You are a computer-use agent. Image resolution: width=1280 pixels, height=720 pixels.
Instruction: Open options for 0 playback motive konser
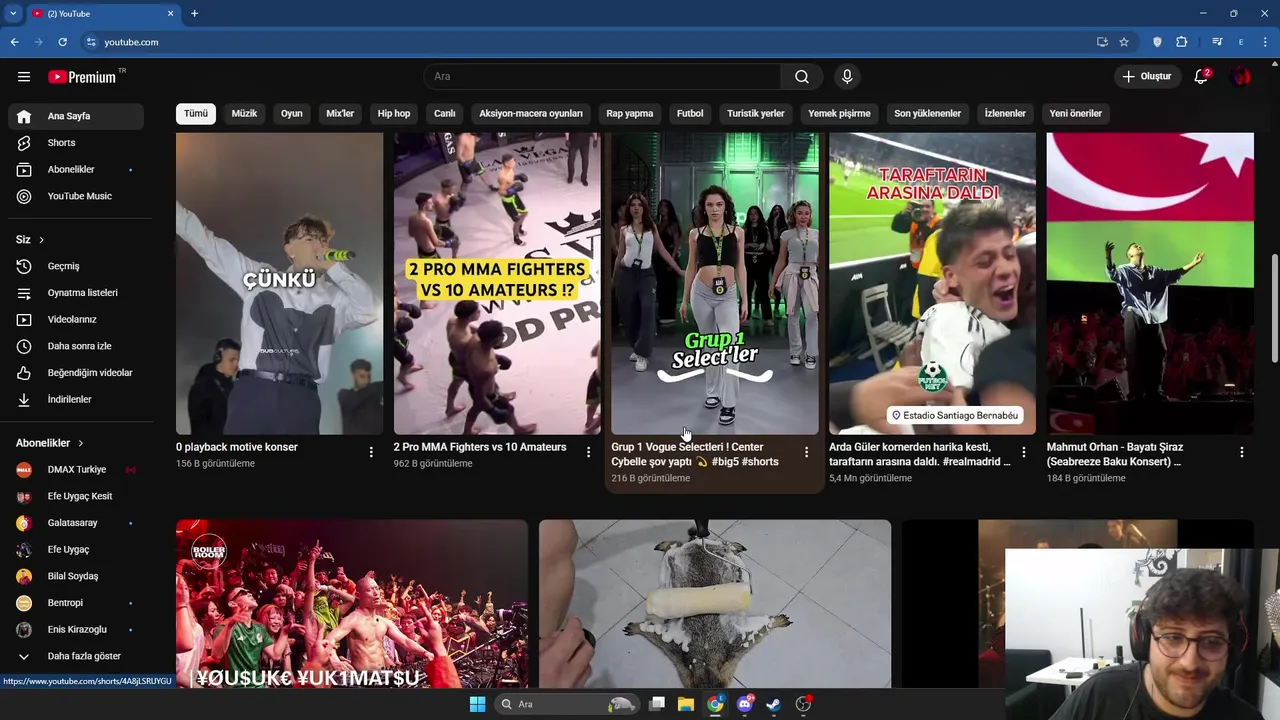pyautogui.click(x=371, y=453)
